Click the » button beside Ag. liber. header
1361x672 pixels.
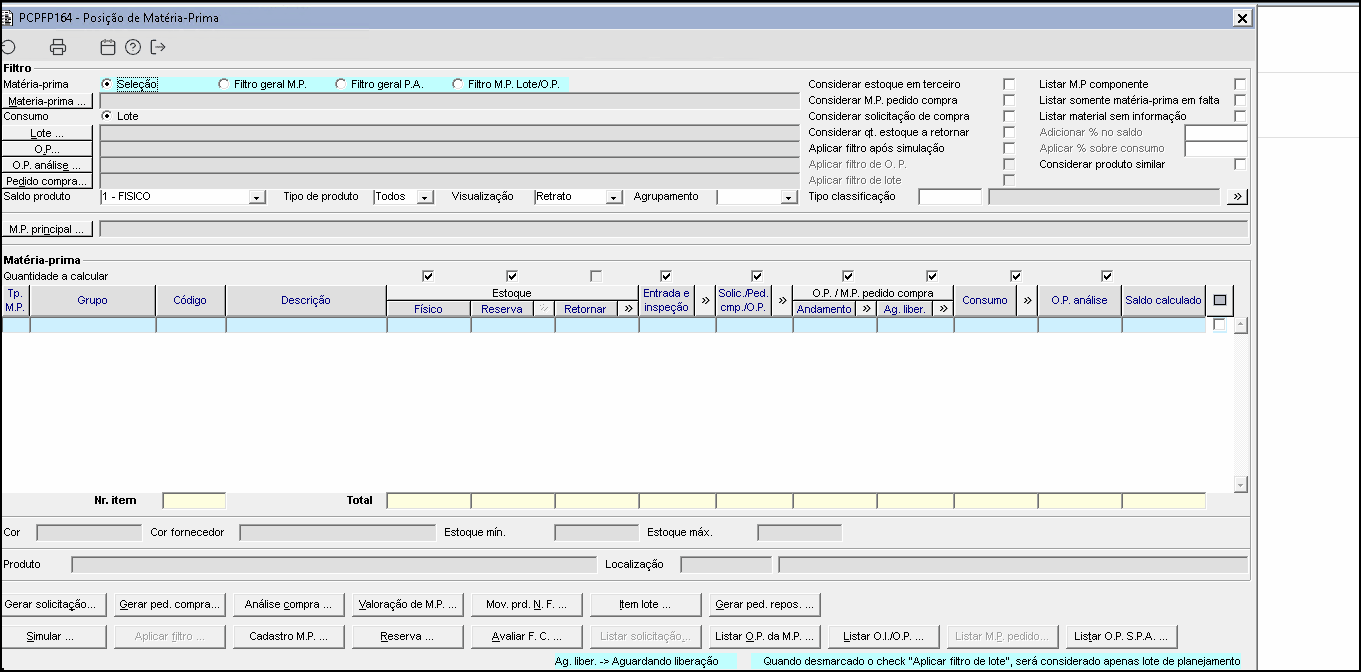tap(943, 309)
